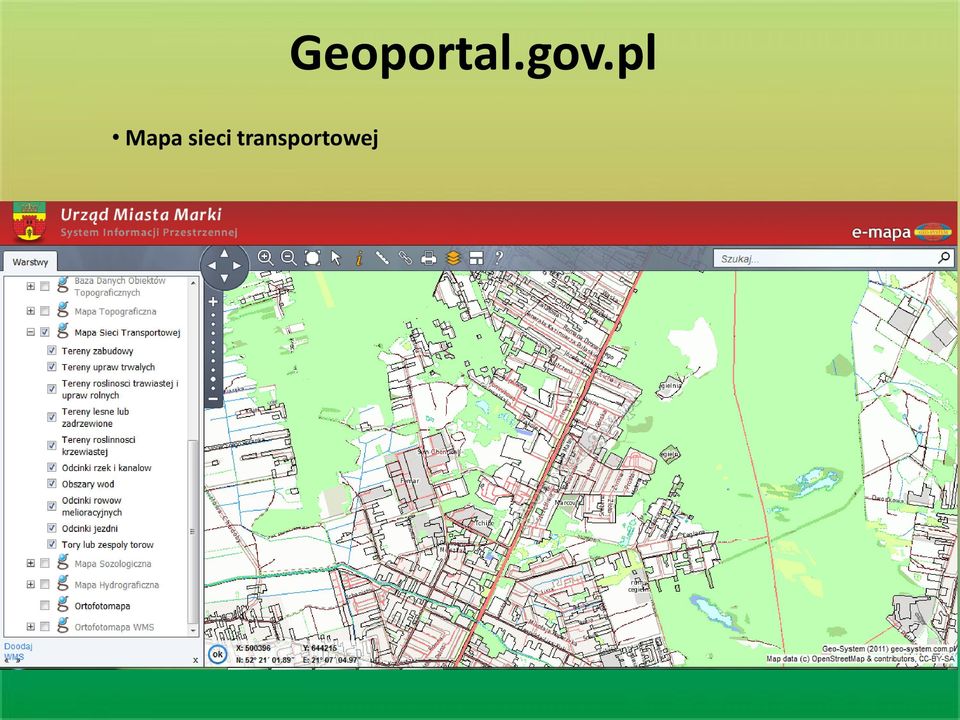Click the X: 500396 coordinate readout

[253, 648]
